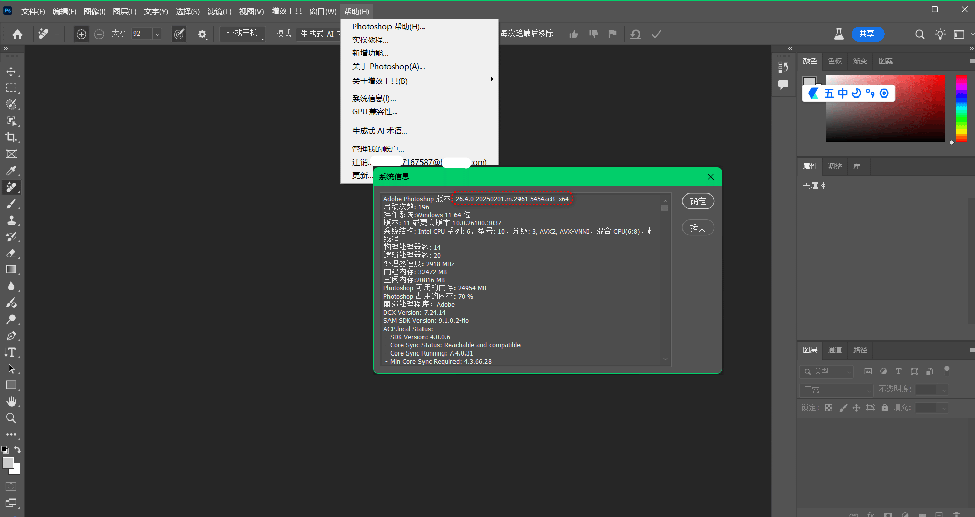
Task: Toggle filter for type layers (T icon)
Action: (899, 371)
